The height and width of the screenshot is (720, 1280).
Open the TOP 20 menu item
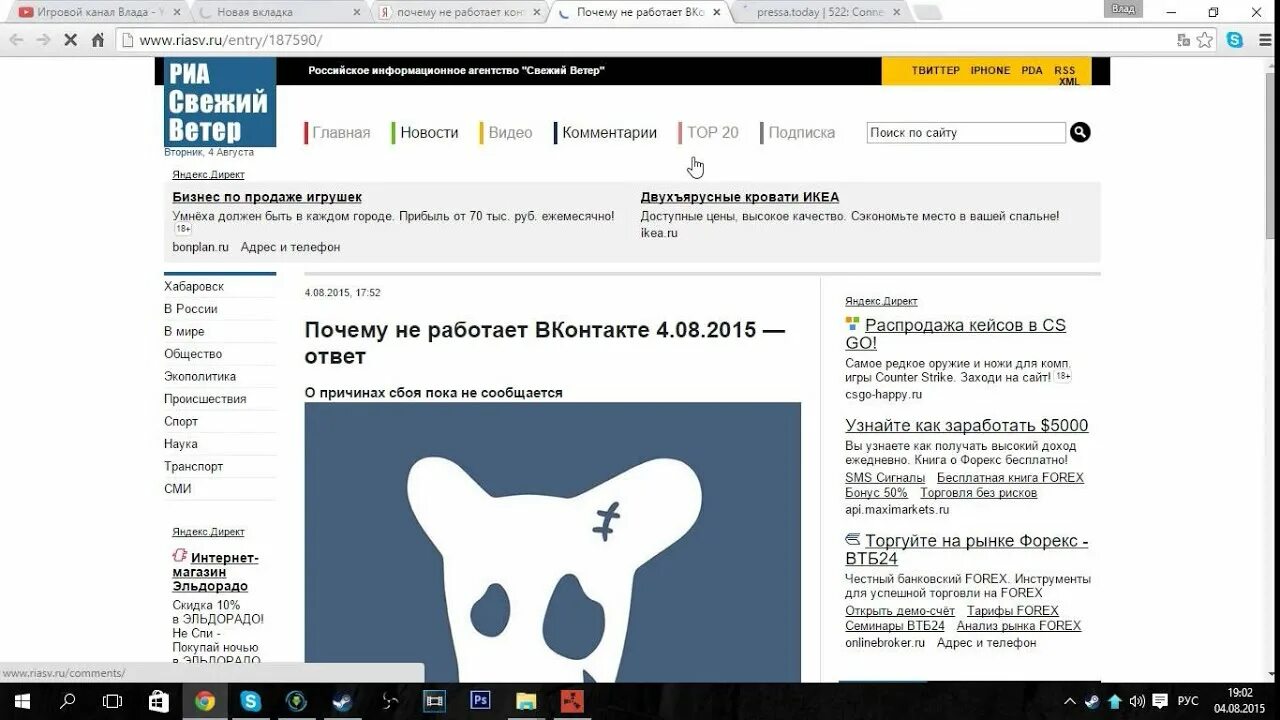click(712, 132)
